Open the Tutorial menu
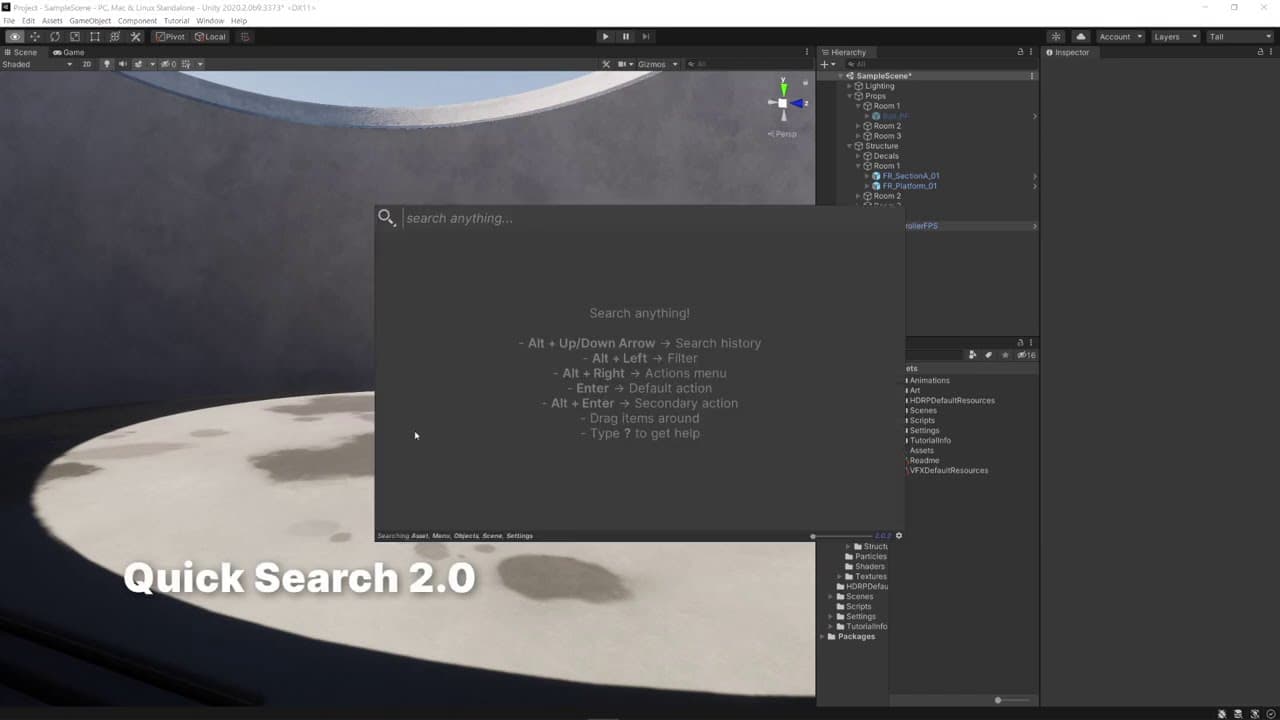 pyautogui.click(x=176, y=21)
